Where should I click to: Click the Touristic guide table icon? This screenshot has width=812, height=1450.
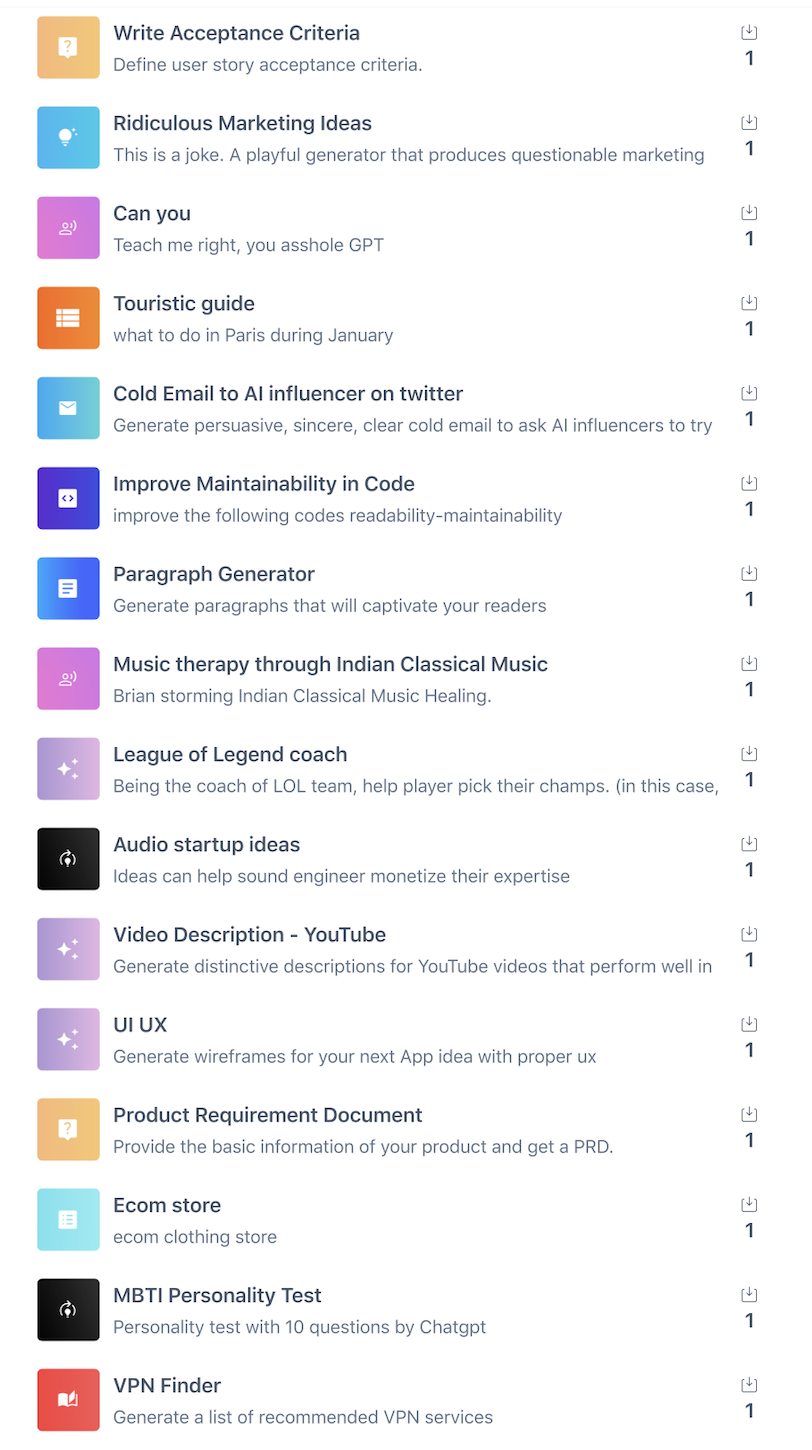[68, 318]
